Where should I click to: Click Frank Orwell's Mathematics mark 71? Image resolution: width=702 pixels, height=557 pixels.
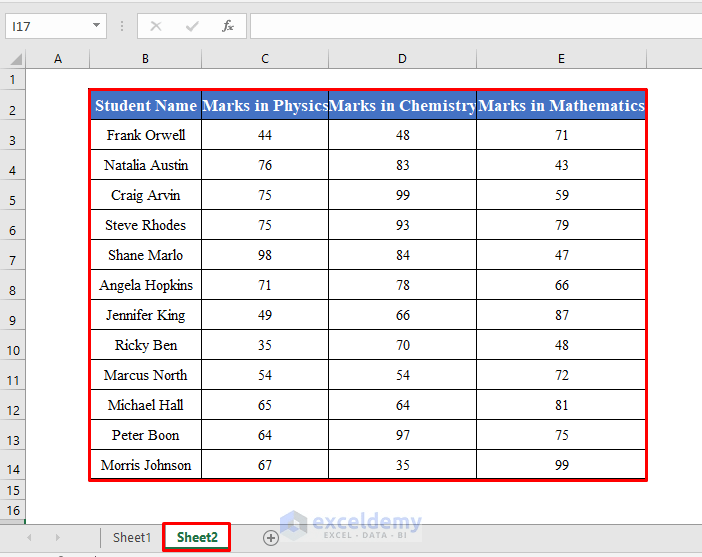pos(561,135)
